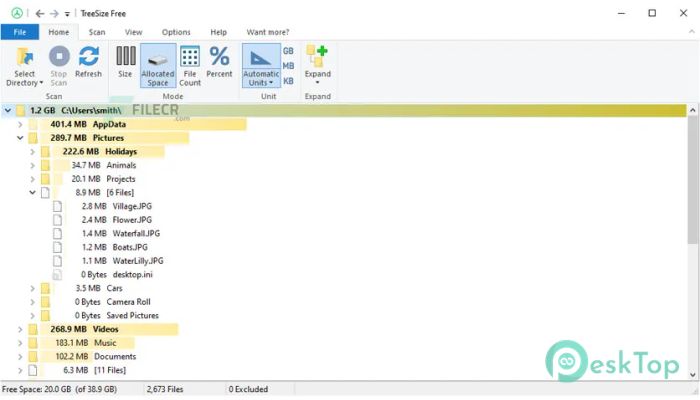700x400 pixels.
Task: Expand the AppData folder
Action: tap(20, 124)
